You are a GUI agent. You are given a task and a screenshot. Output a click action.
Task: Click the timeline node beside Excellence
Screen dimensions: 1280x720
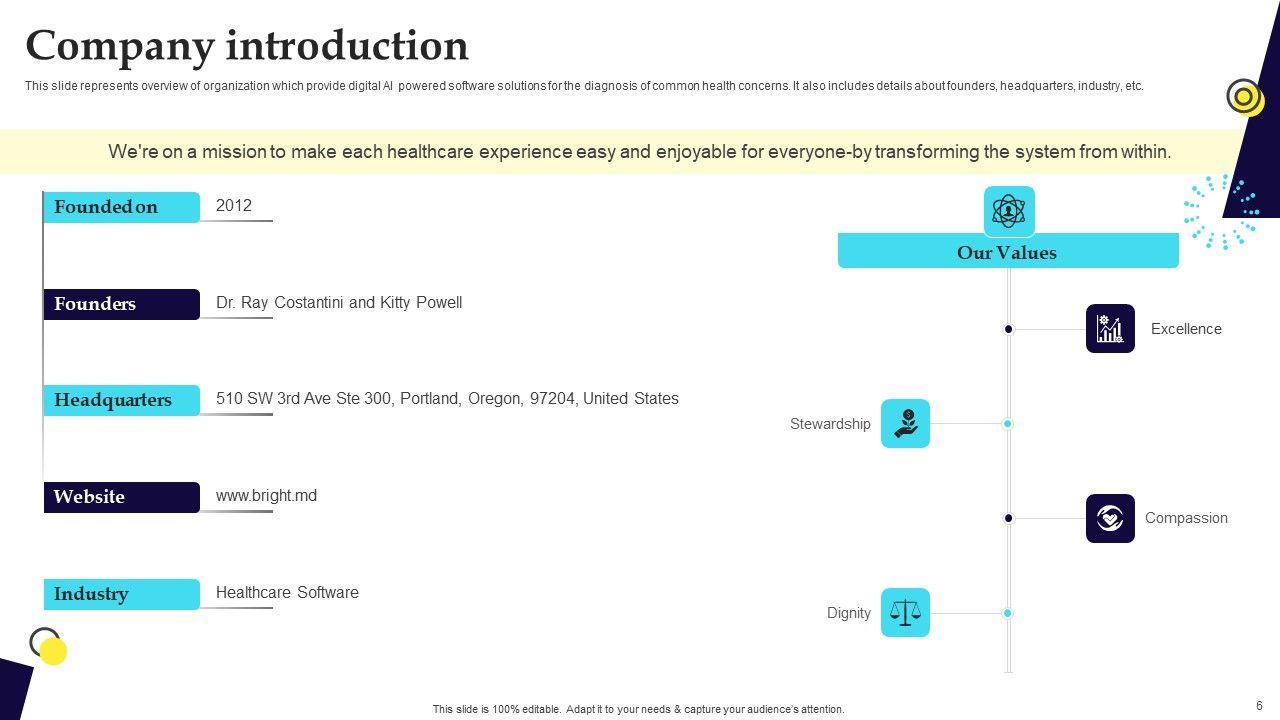[x=1008, y=329]
